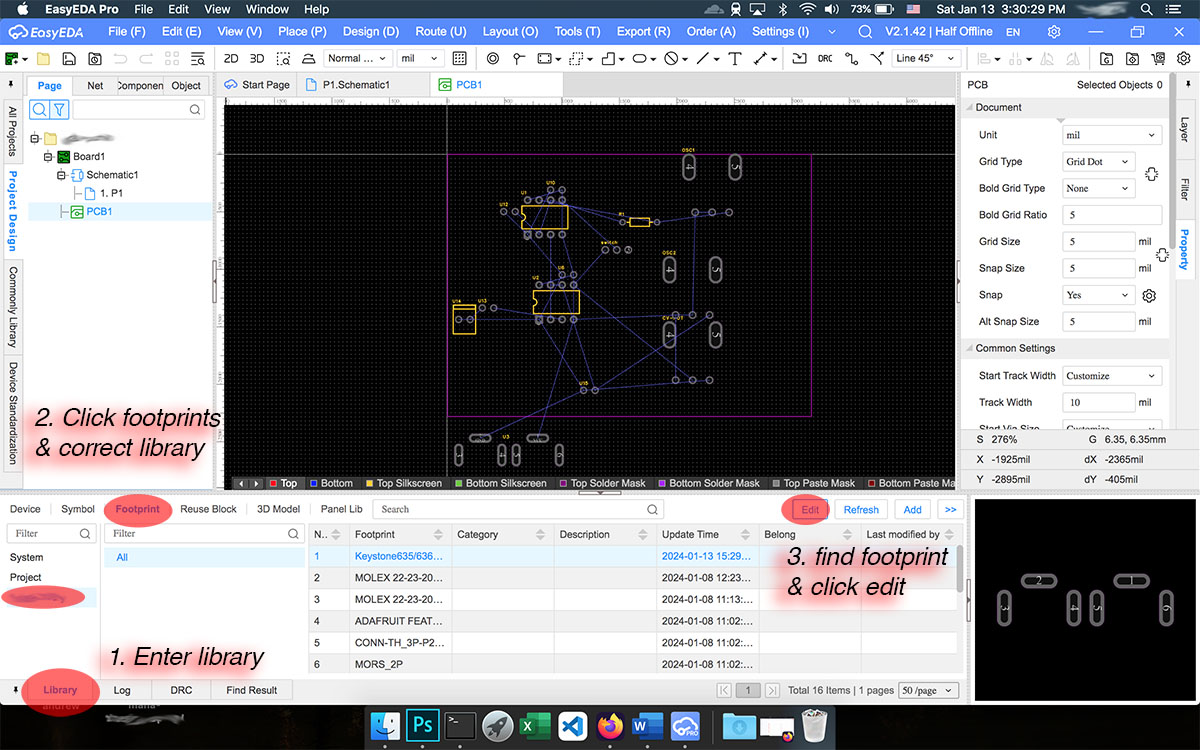Select the single routing tool
Viewport: 1200px width, 750px height.
tap(851, 58)
